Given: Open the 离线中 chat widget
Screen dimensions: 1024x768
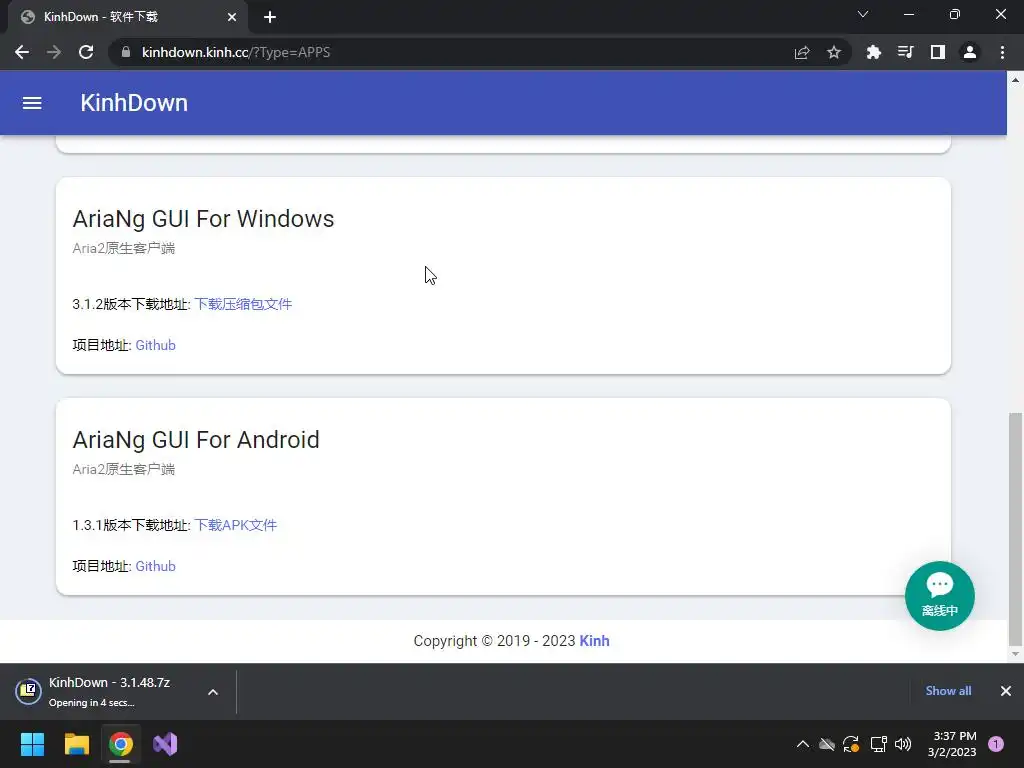Looking at the screenshot, I should pos(940,596).
